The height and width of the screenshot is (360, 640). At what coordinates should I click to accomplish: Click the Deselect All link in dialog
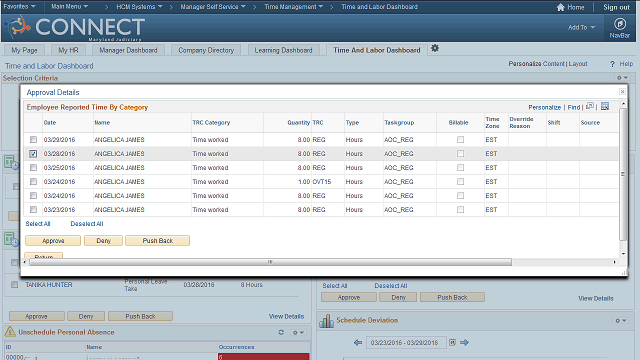coord(87,224)
